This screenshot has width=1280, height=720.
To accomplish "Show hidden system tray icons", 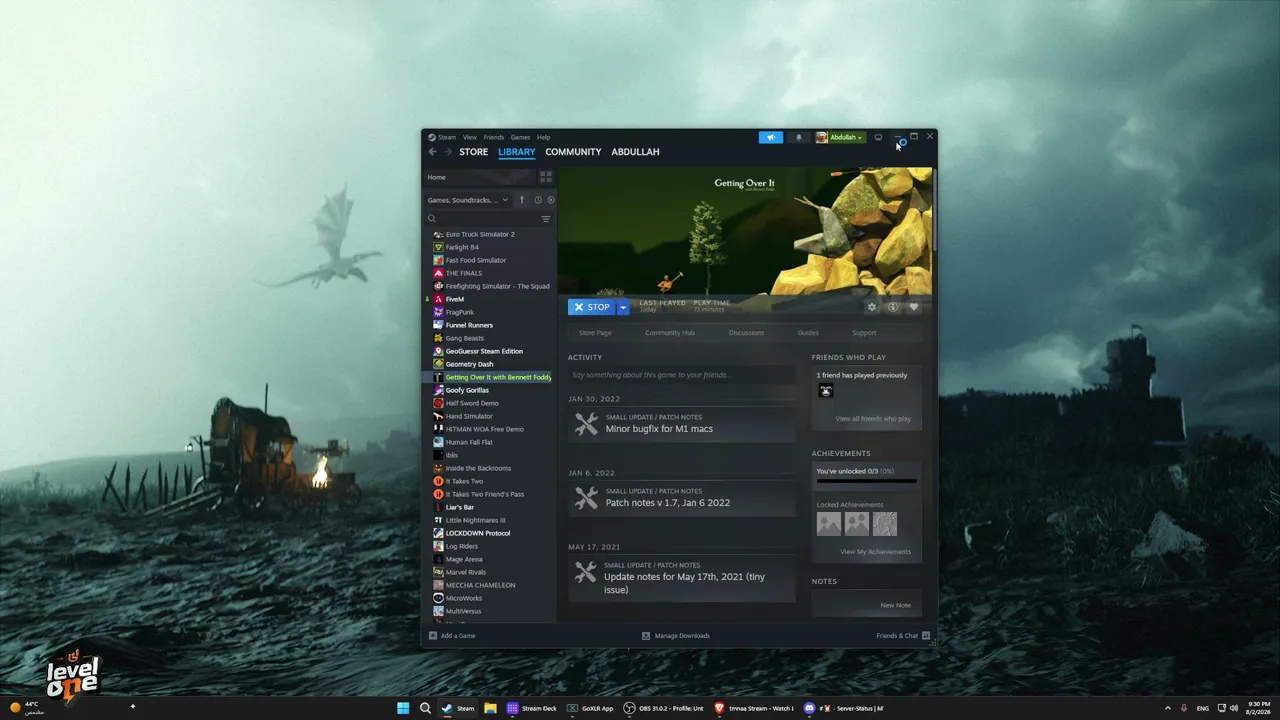I will 1167,708.
